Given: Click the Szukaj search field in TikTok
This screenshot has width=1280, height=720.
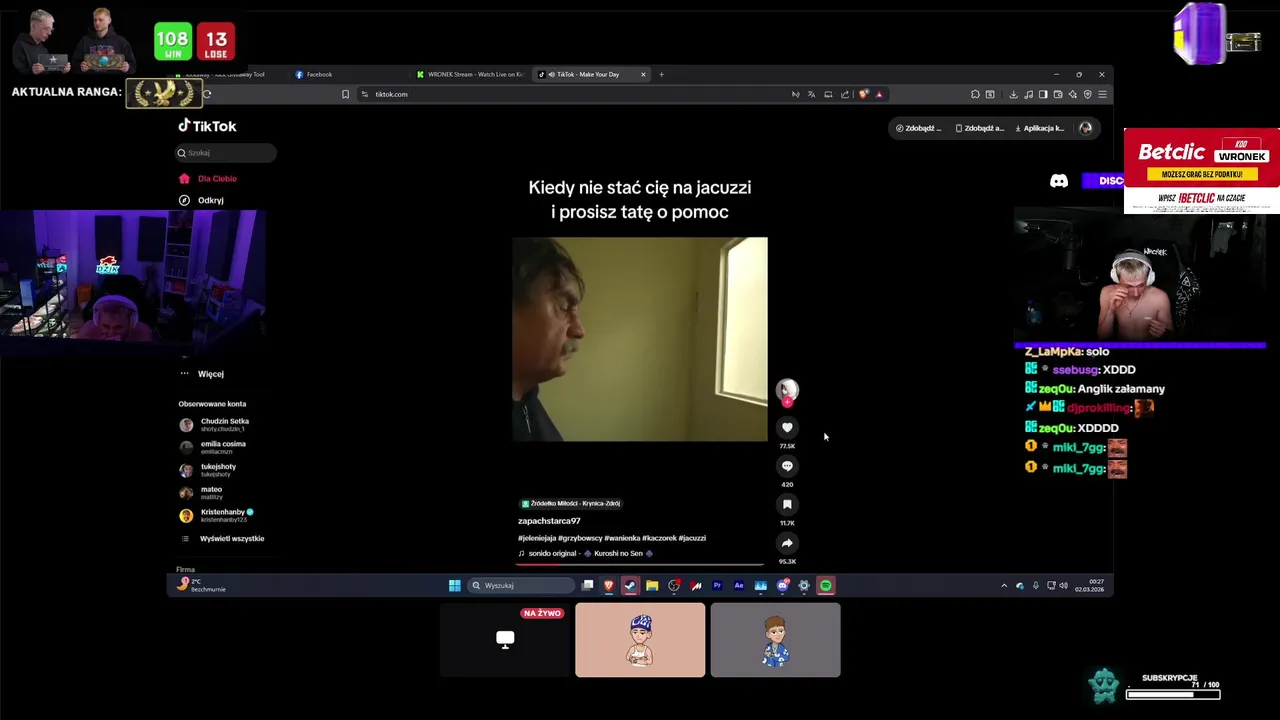Looking at the screenshot, I should tap(225, 153).
